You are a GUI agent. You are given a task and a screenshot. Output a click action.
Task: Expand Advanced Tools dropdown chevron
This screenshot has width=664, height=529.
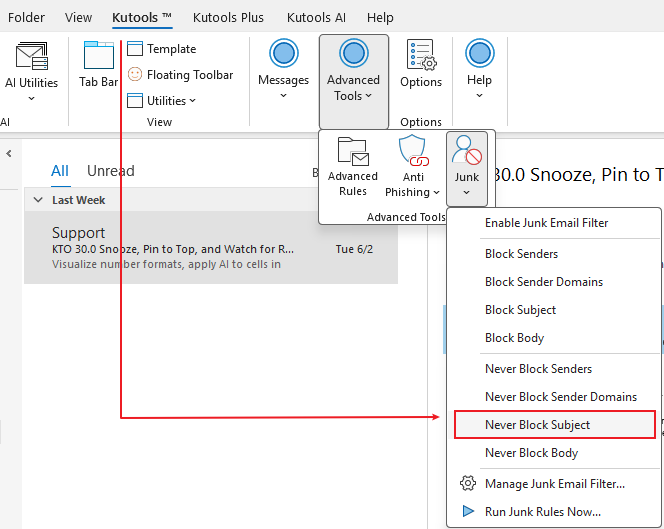[x=368, y=96]
